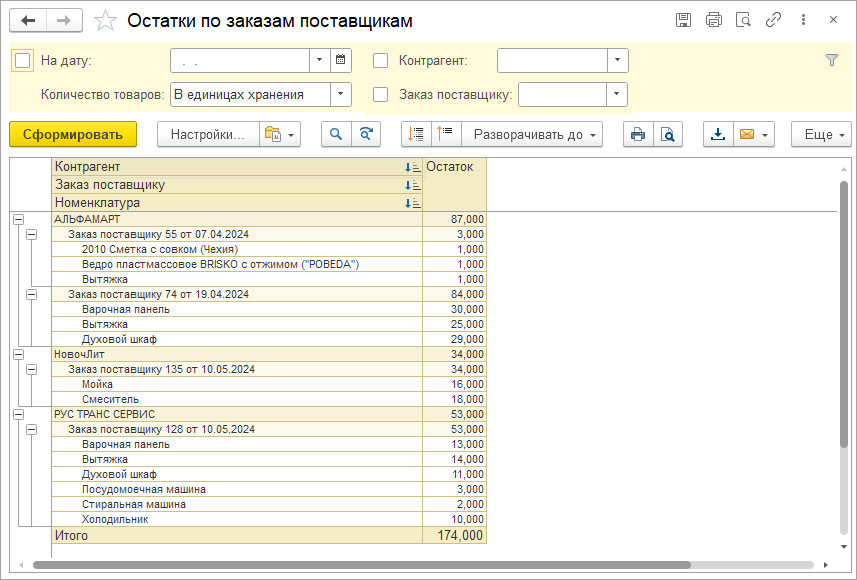Open the 'Еще' menu

pyautogui.click(x=821, y=134)
